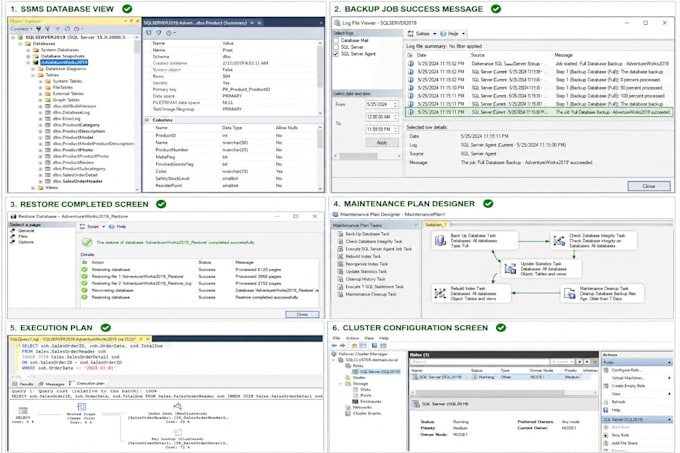
Task: Click Maintenance Cleanup Task toolbox icon
Action: coord(340,294)
